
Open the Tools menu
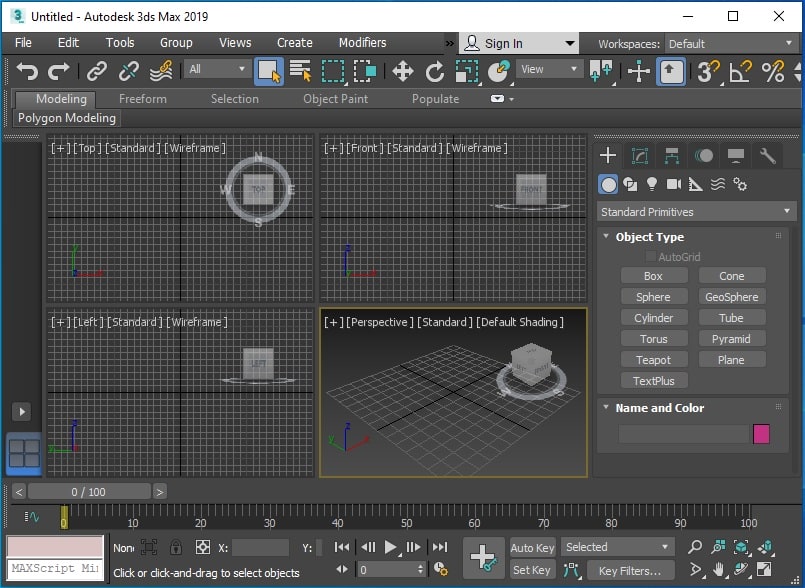tap(120, 43)
